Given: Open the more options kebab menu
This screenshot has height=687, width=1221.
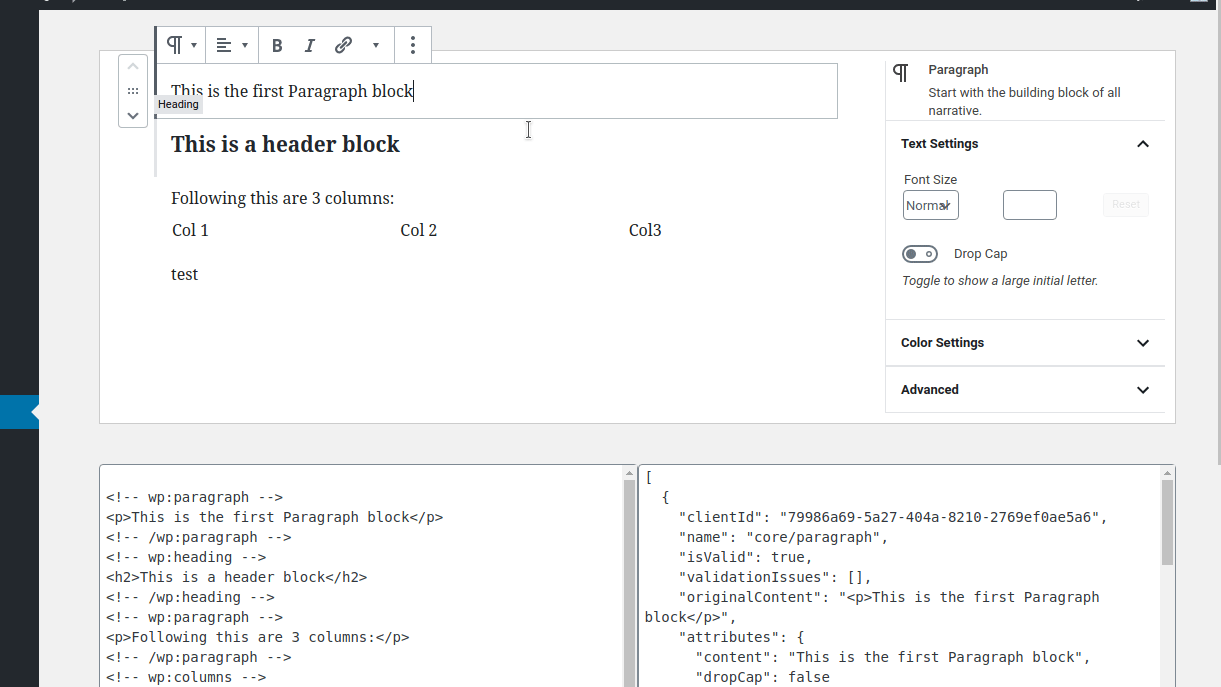Looking at the screenshot, I should click(x=412, y=45).
